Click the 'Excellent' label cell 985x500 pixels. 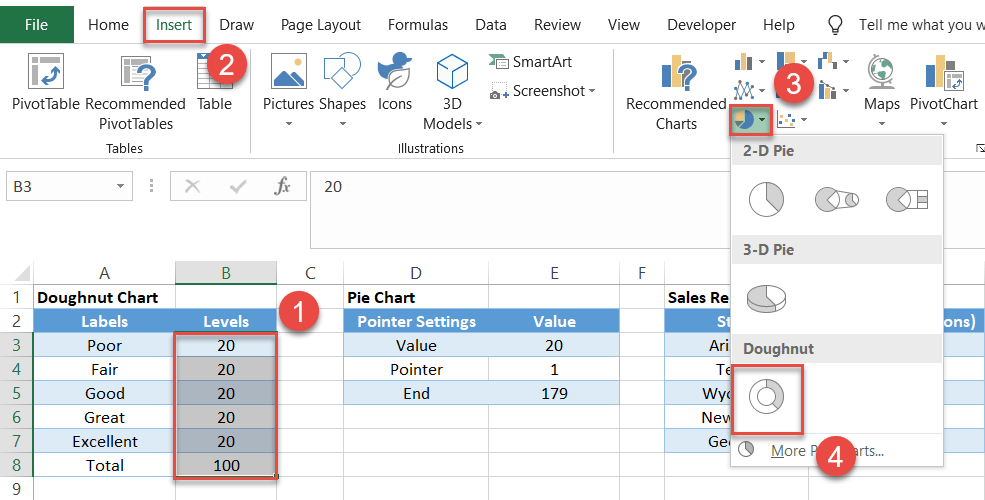(x=104, y=441)
